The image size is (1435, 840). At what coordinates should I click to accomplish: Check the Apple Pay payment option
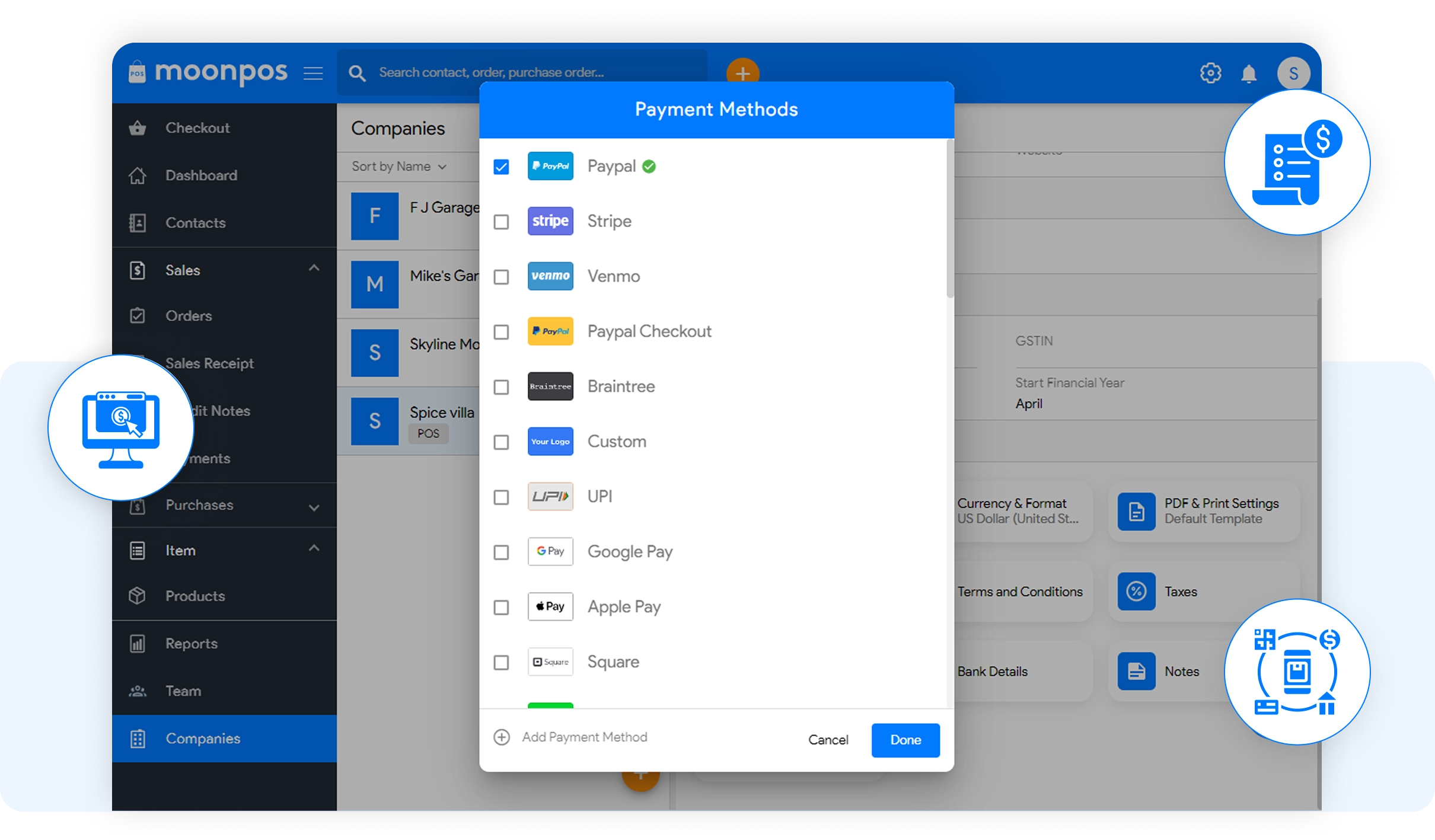pyautogui.click(x=501, y=607)
